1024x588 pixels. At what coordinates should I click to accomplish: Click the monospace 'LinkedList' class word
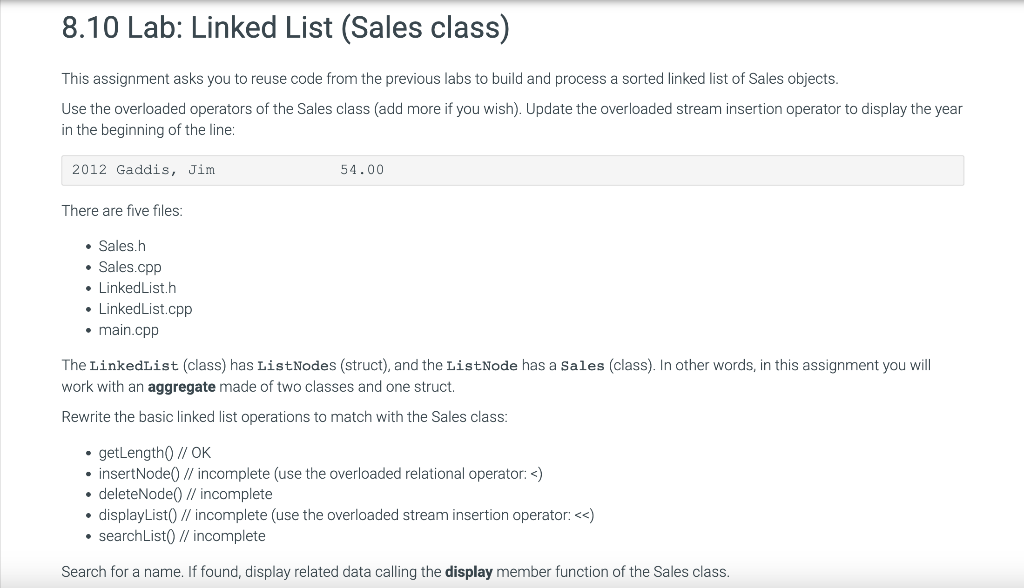[134, 366]
